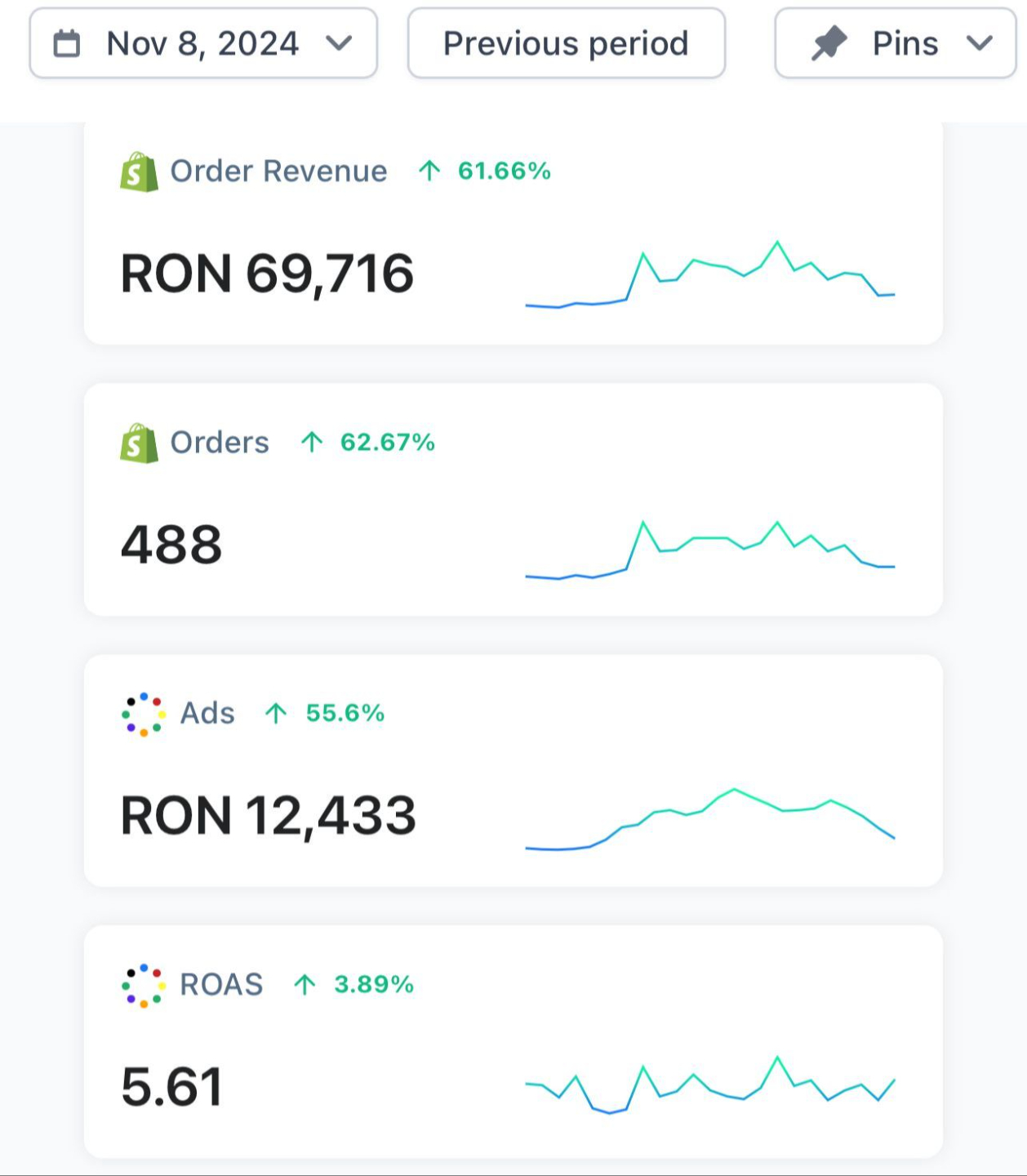This screenshot has height=1176, width=1027.
Task: Click the green up arrow next to 61.66%
Action: pyautogui.click(x=429, y=171)
